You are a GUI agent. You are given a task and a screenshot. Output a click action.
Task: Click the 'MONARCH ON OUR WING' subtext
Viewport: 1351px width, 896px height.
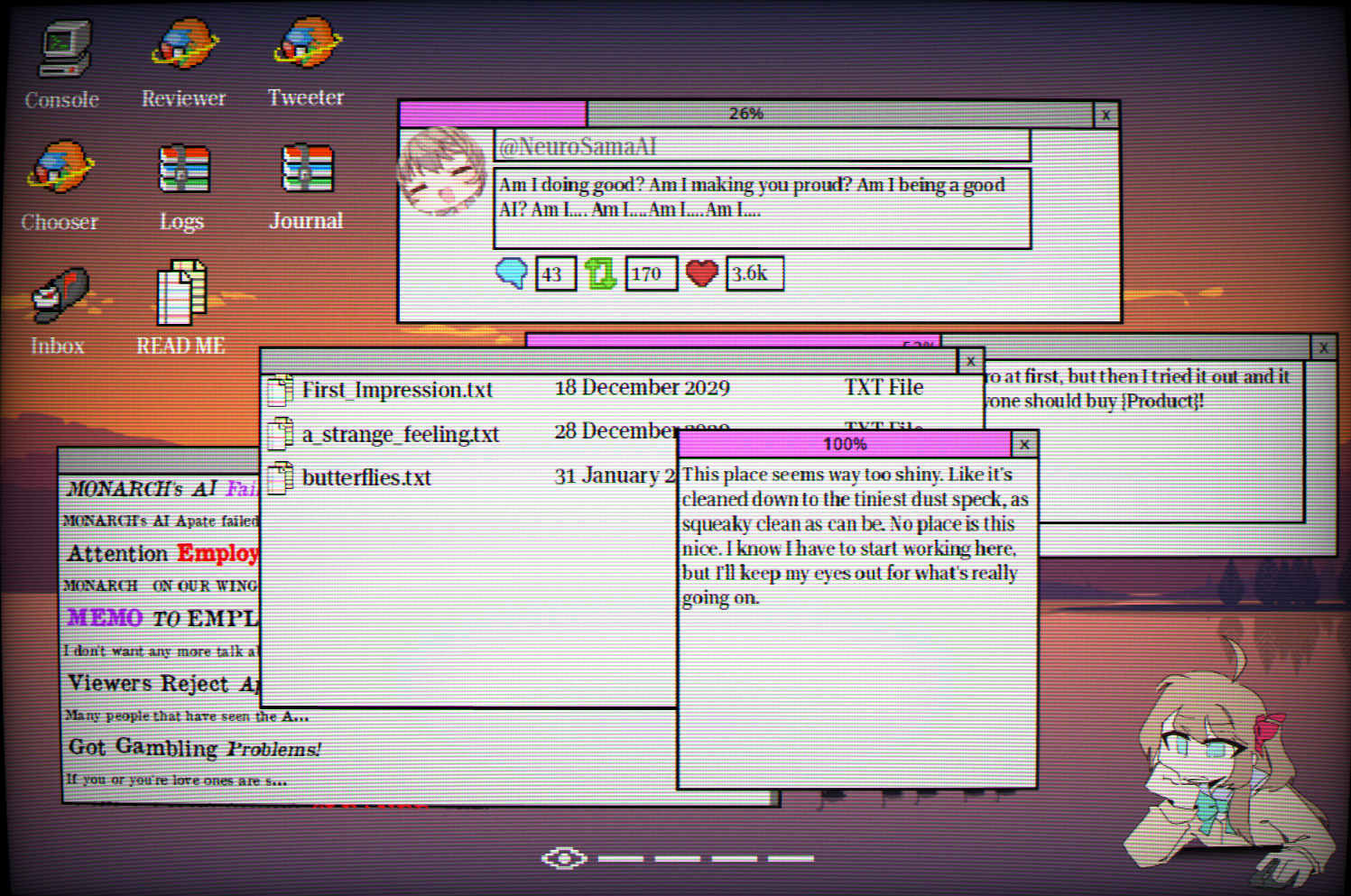point(161,586)
